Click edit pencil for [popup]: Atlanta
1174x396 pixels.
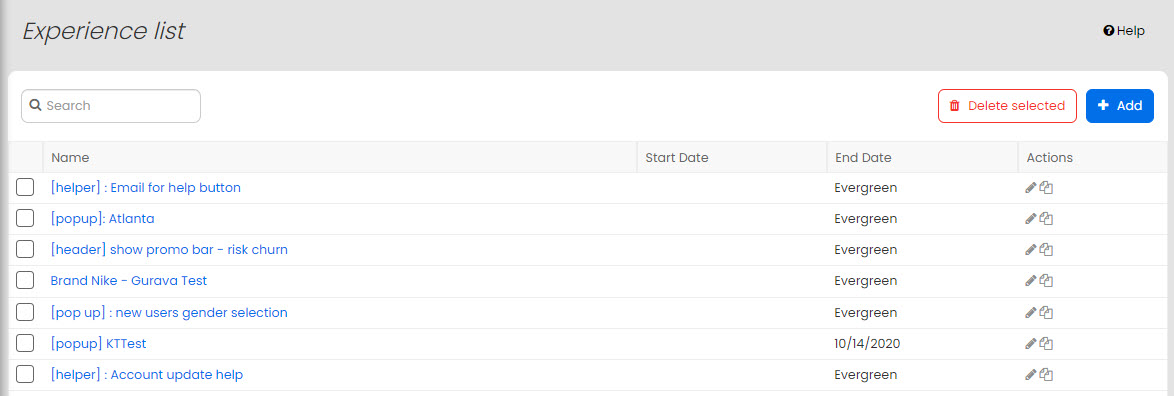click(x=1031, y=219)
